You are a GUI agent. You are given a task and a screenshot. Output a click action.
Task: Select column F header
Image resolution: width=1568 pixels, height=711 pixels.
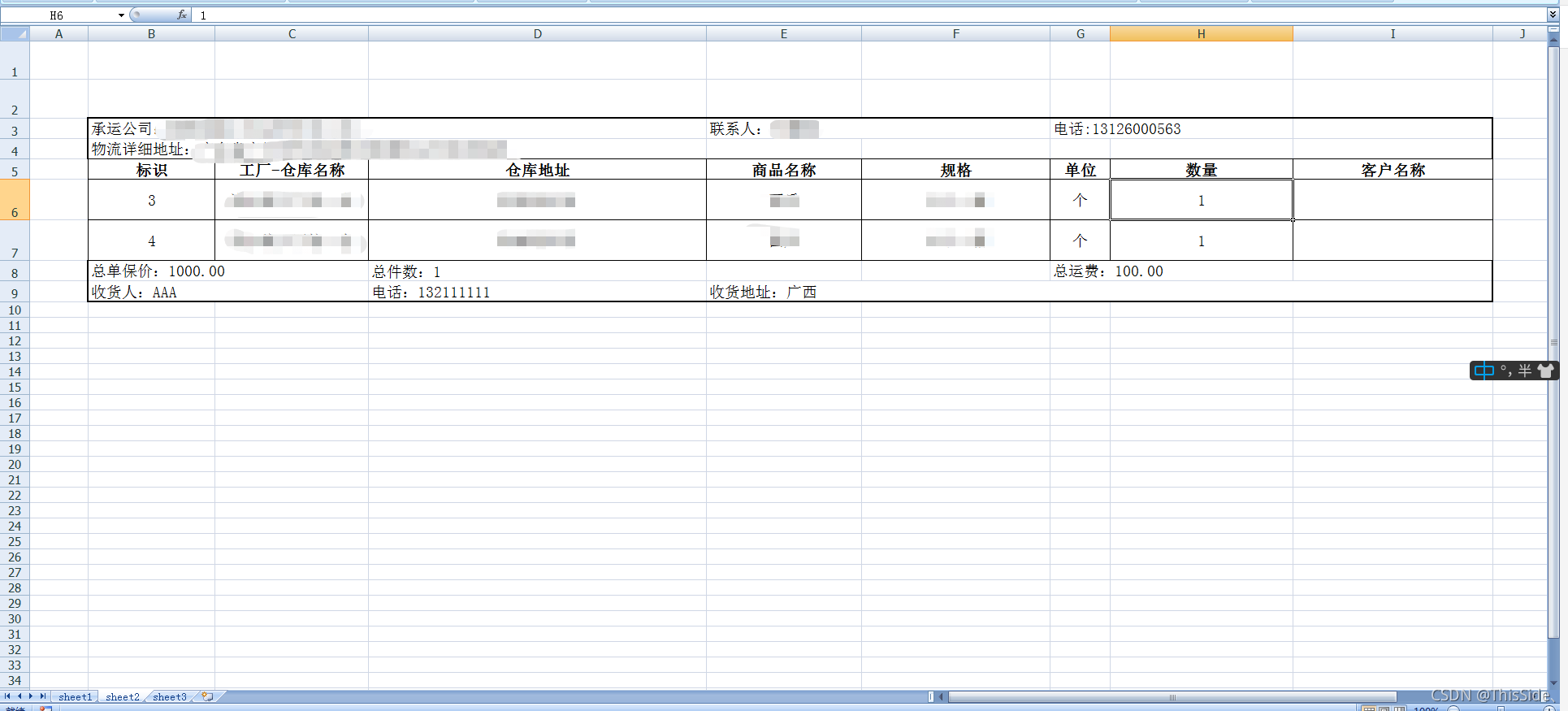point(955,33)
